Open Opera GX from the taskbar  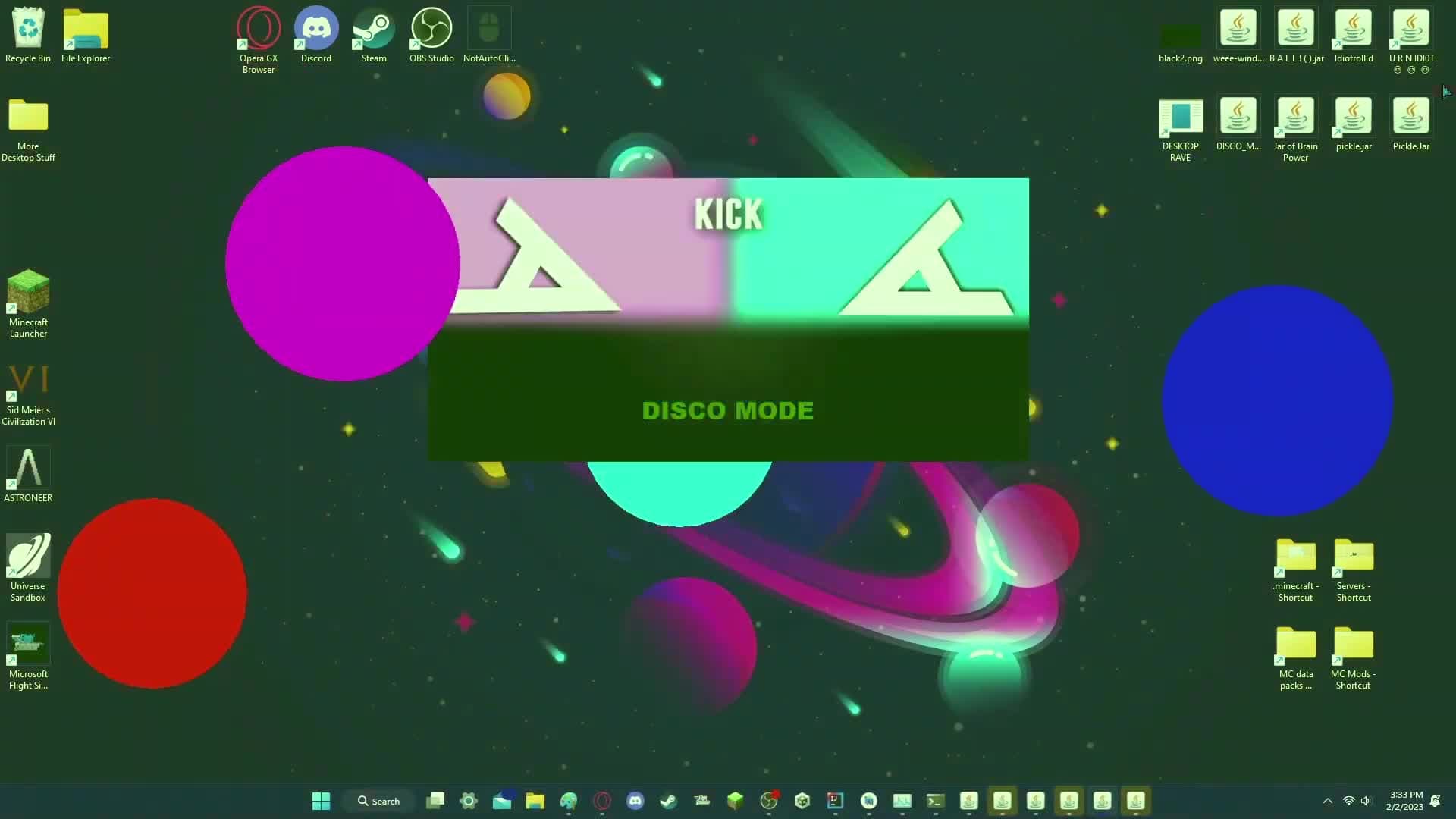click(x=602, y=801)
